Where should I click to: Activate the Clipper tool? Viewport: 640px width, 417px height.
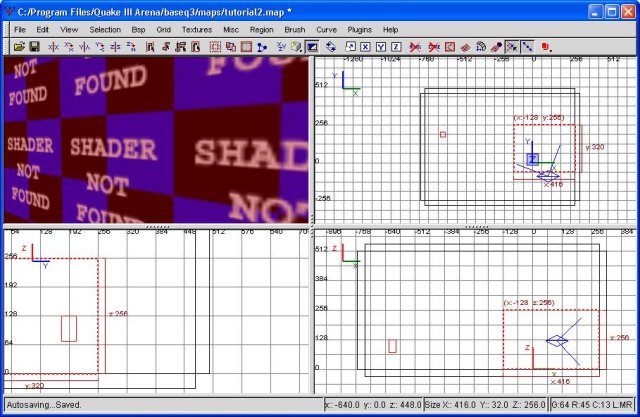coord(262,47)
